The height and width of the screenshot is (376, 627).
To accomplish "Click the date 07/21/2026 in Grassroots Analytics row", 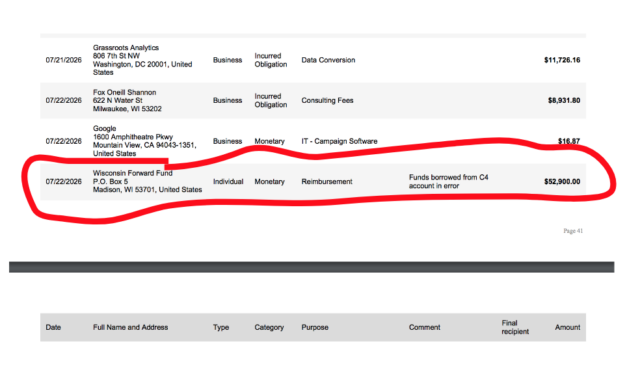I will click(64, 60).
